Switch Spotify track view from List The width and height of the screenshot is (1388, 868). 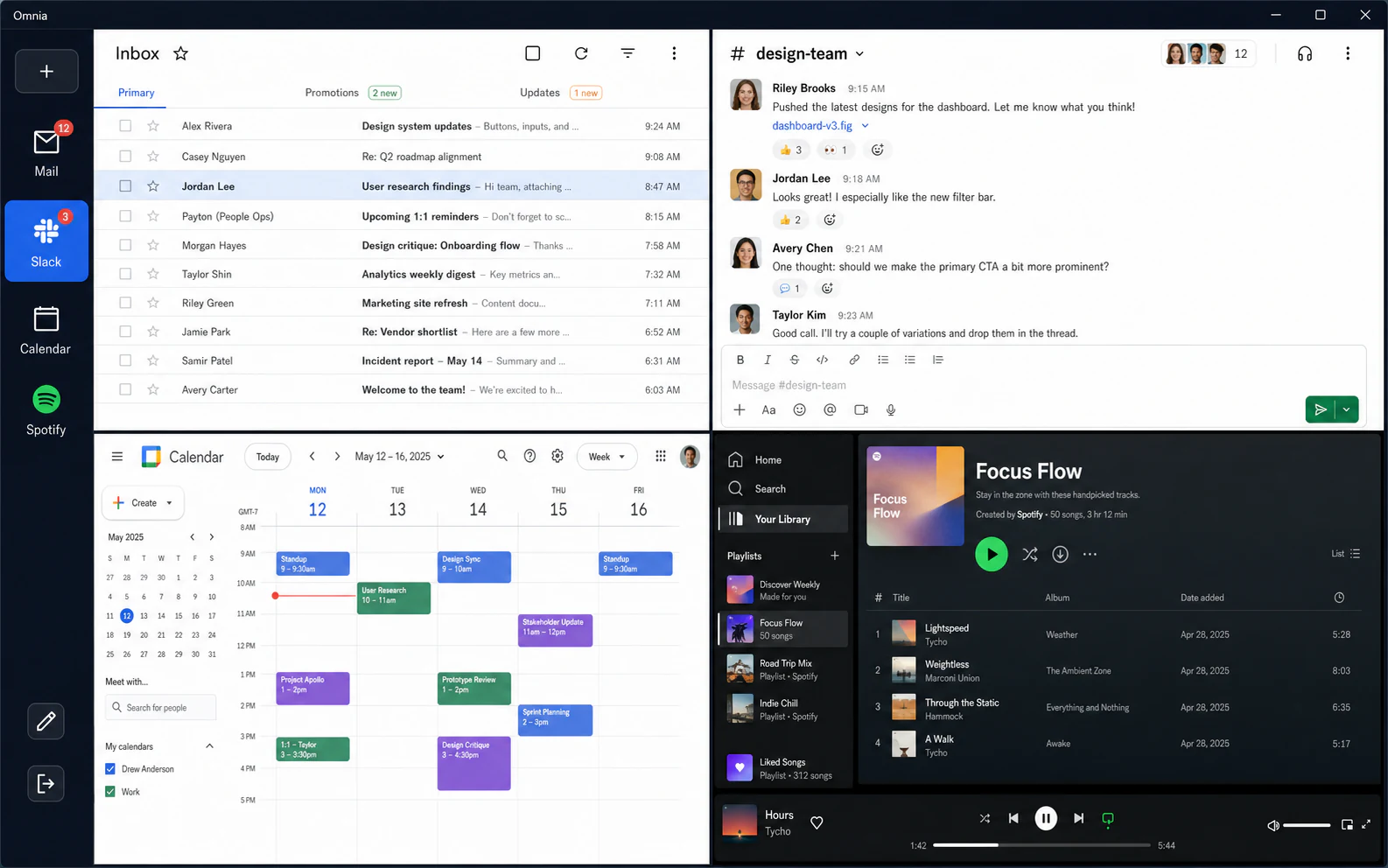click(1346, 554)
